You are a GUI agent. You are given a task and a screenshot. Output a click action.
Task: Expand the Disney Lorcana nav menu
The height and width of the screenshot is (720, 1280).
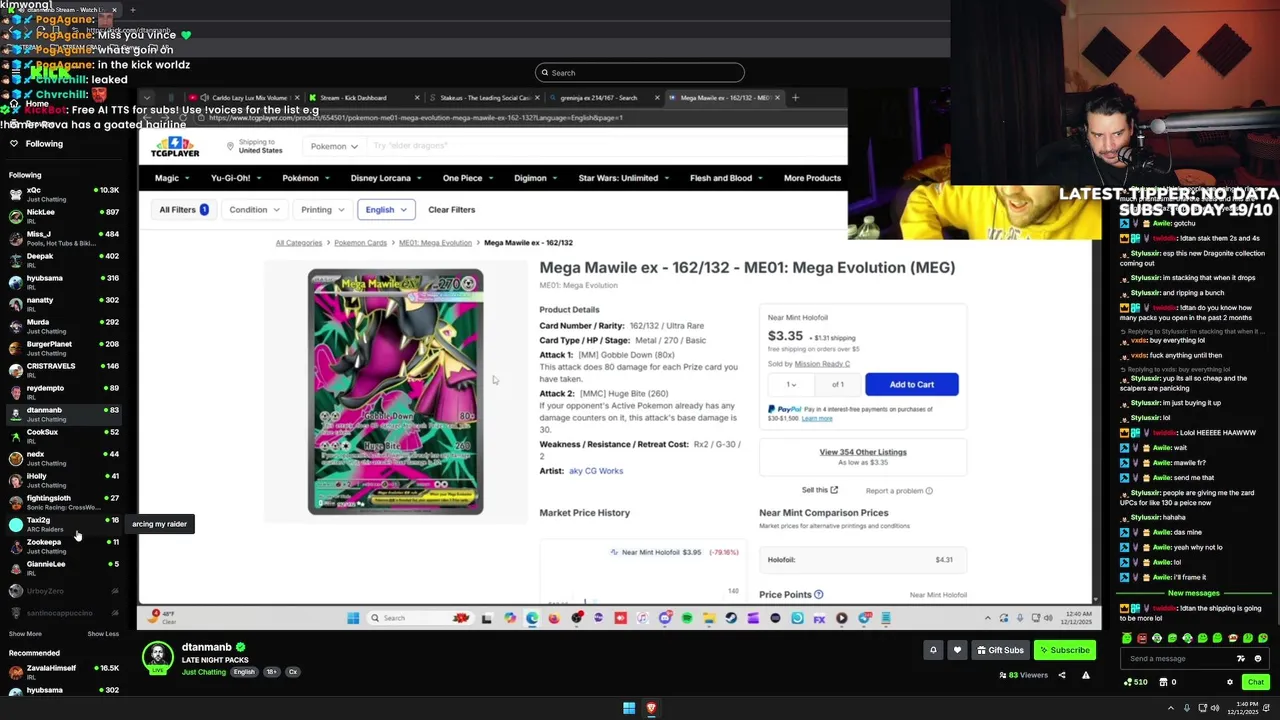386,178
